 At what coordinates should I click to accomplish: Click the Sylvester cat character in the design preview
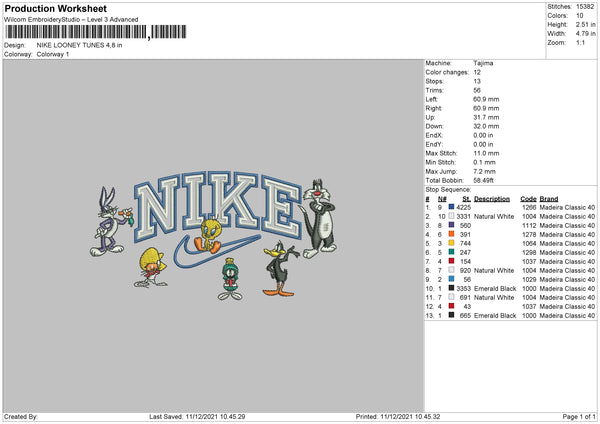pyautogui.click(x=319, y=219)
